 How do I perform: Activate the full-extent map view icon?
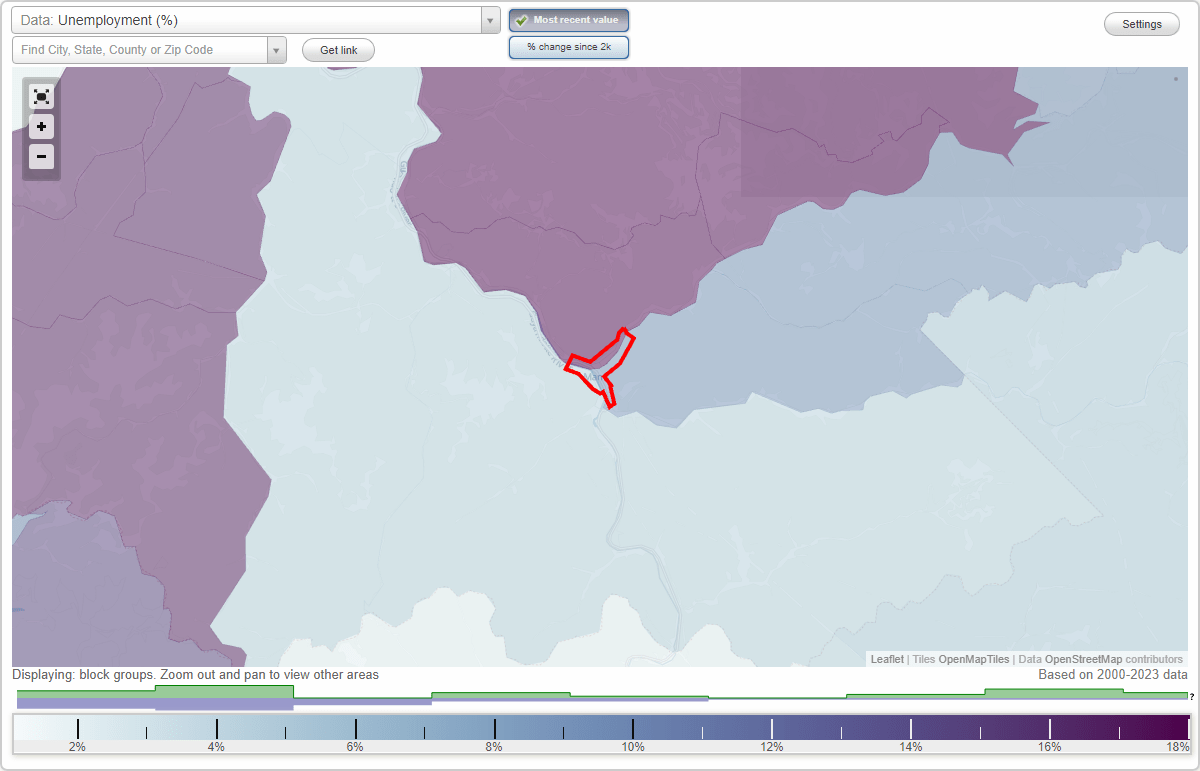click(x=41, y=96)
